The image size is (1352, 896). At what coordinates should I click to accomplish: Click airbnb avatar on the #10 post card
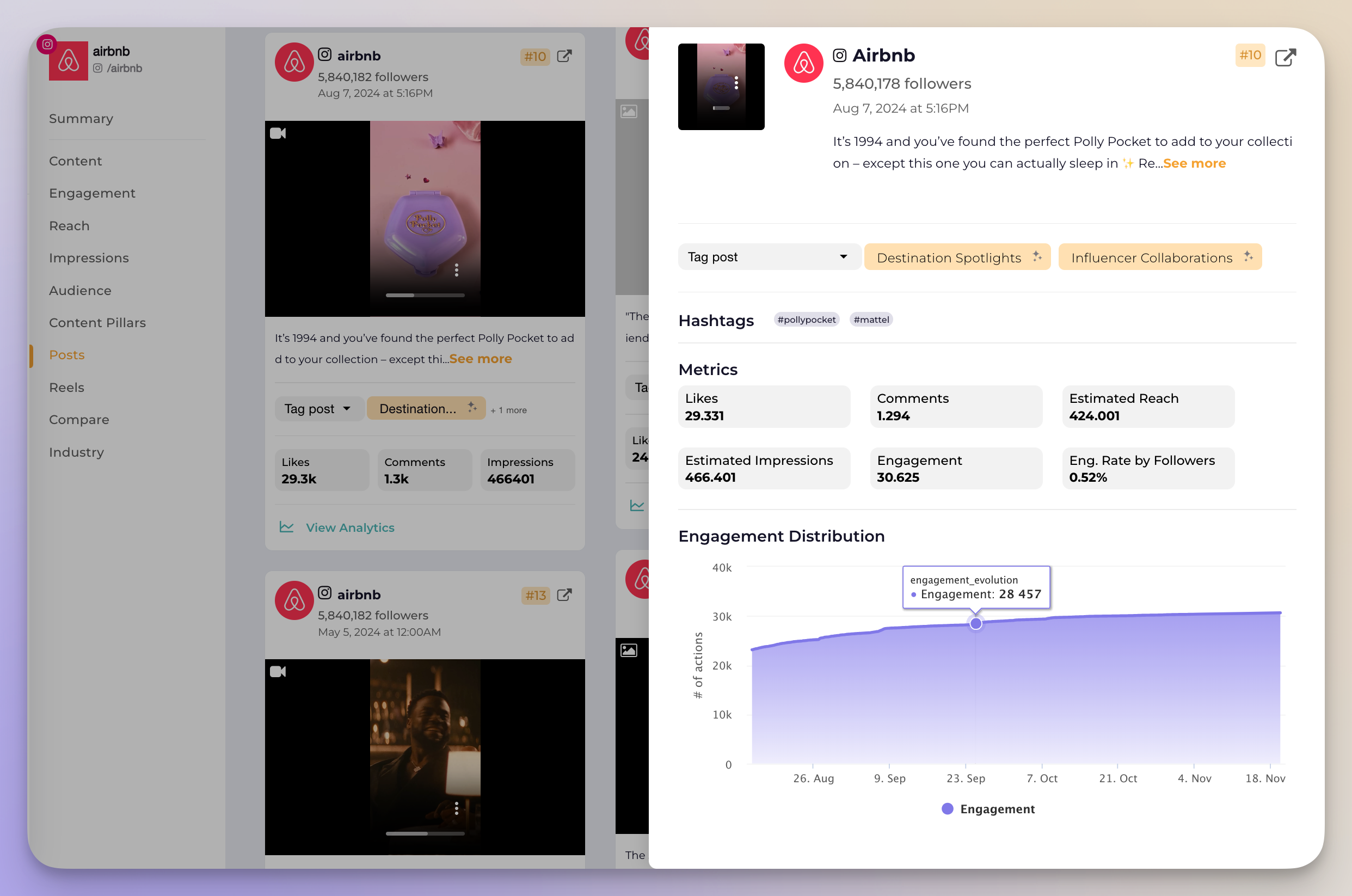pyautogui.click(x=294, y=62)
